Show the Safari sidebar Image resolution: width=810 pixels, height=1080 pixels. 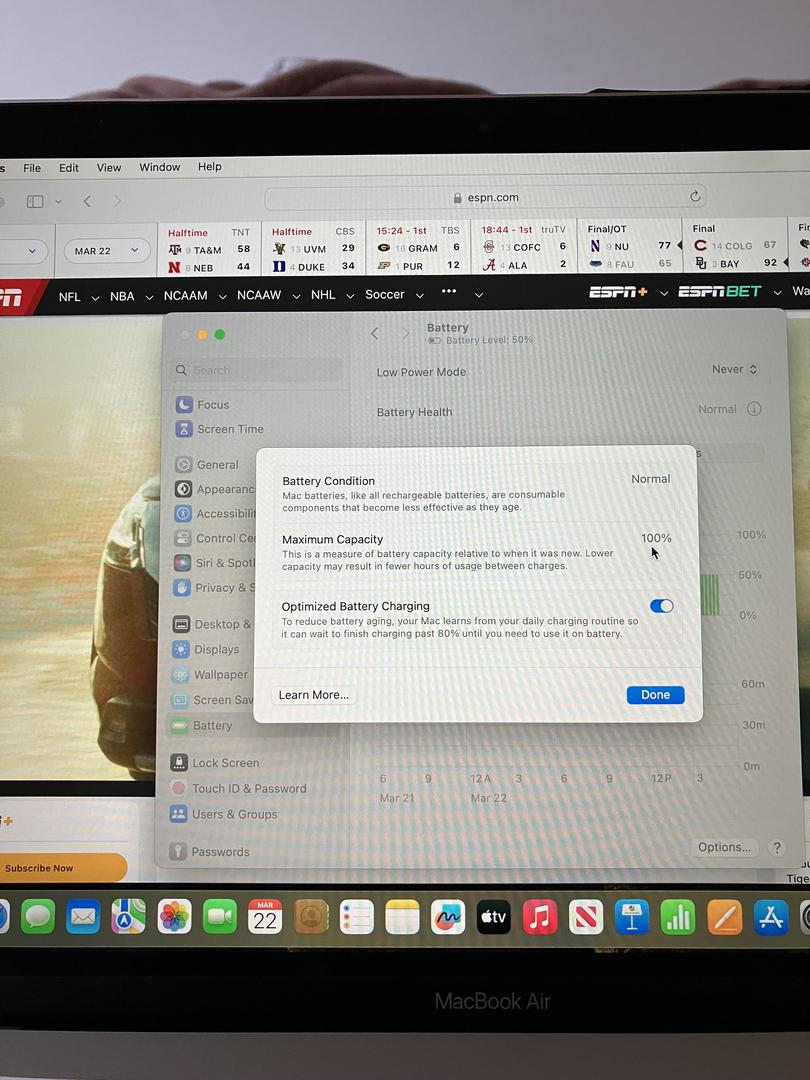(x=35, y=201)
